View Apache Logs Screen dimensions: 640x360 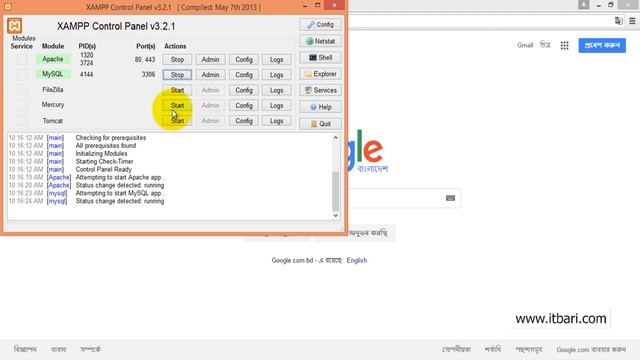(x=276, y=60)
